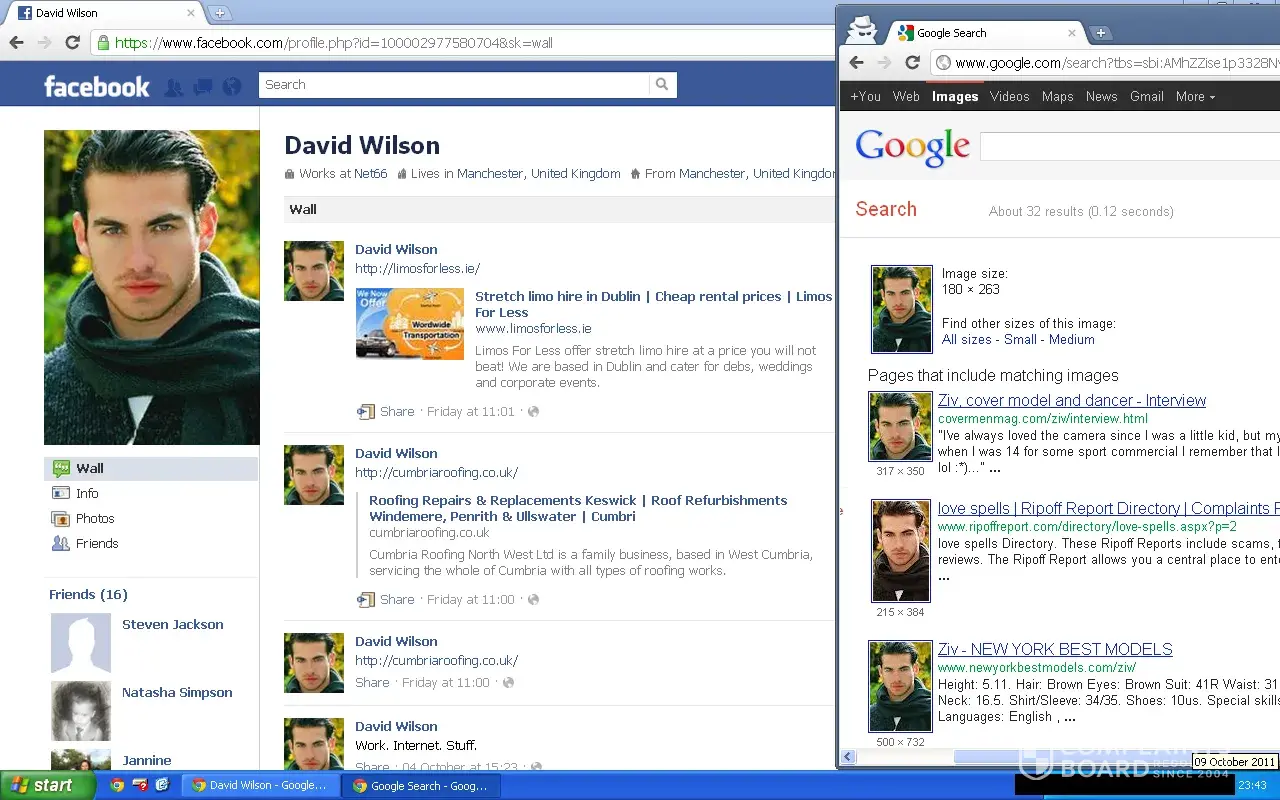
Task: Reload the Facebook profile page
Action: click(x=72, y=43)
